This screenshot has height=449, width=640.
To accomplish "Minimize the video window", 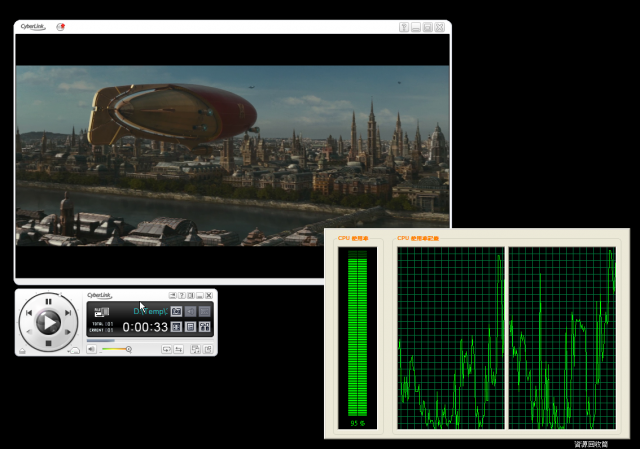I will (416, 27).
